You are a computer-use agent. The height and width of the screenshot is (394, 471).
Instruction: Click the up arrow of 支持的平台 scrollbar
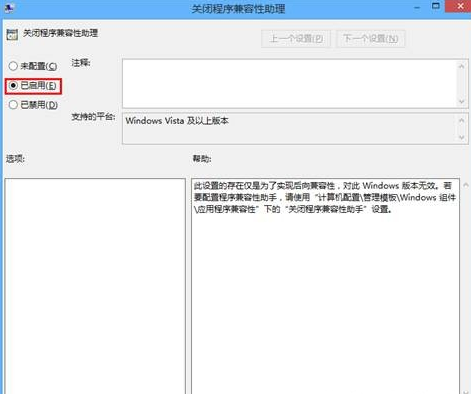point(462,120)
